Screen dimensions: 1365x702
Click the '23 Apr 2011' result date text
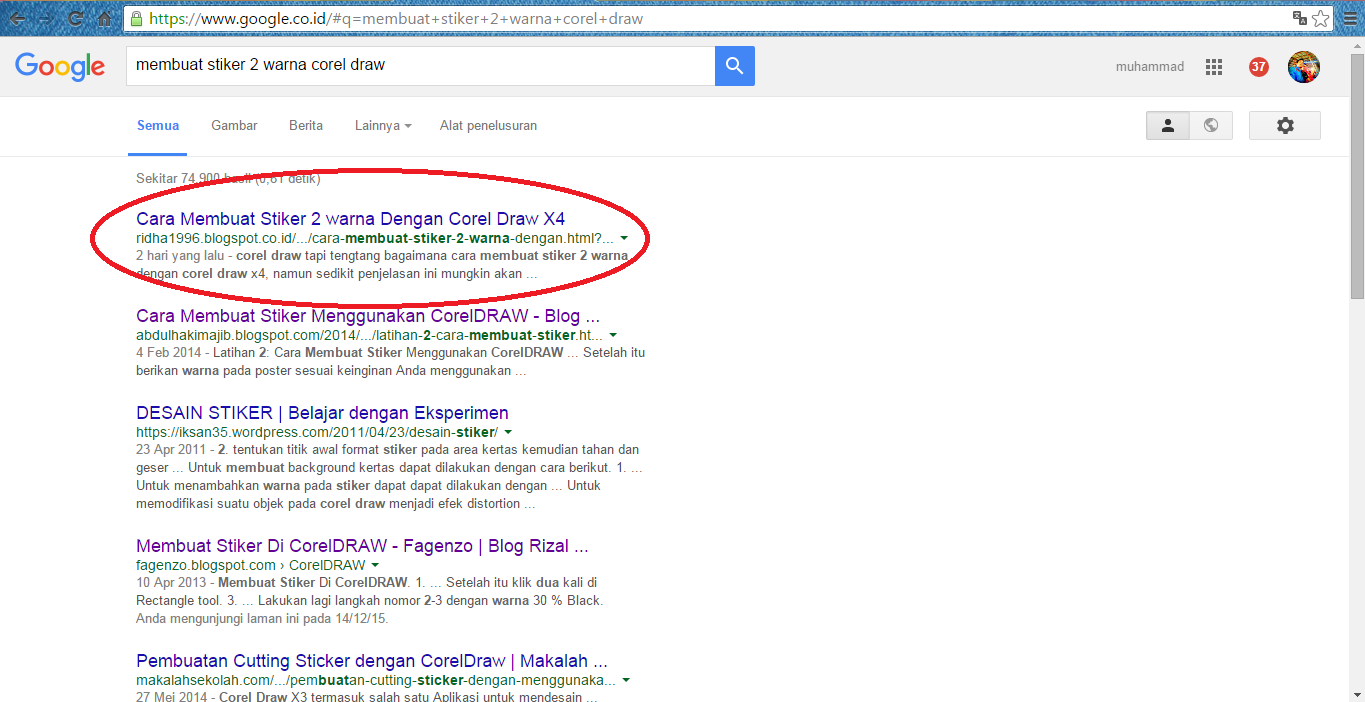(169, 450)
